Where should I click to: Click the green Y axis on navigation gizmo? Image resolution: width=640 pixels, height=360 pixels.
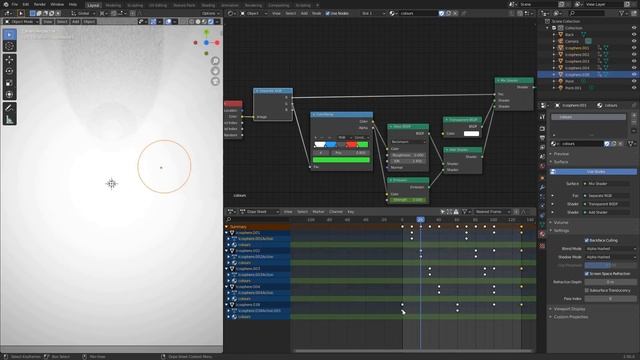[207, 32]
